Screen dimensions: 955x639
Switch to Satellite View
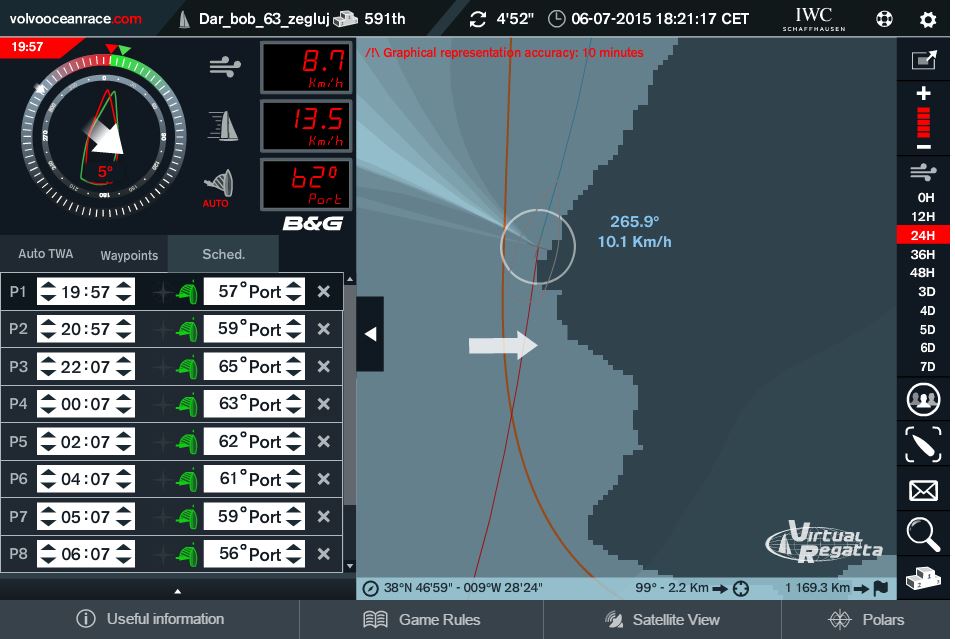(662, 619)
